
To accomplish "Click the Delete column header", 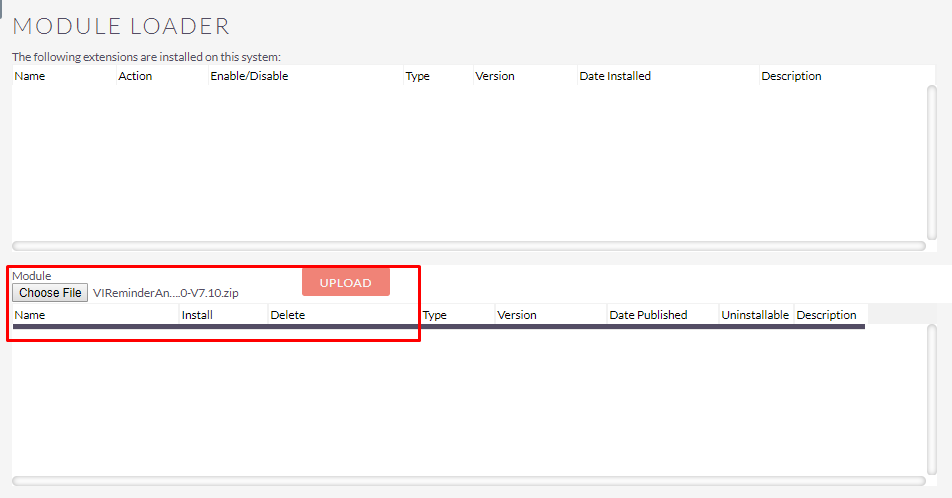I will pos(288,315).
